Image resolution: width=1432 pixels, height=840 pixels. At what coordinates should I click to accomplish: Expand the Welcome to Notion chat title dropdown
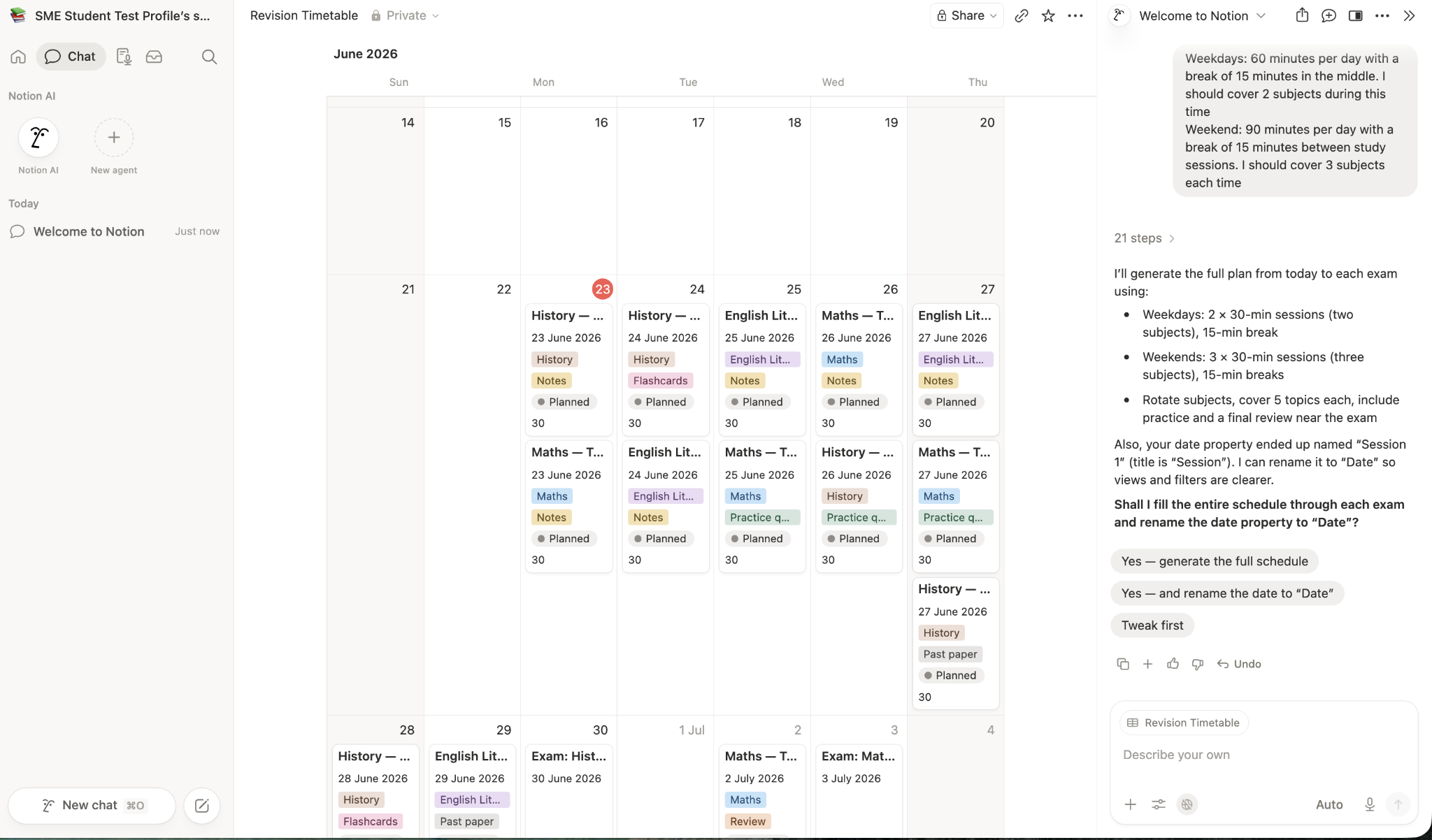[x=1203, y=15]
